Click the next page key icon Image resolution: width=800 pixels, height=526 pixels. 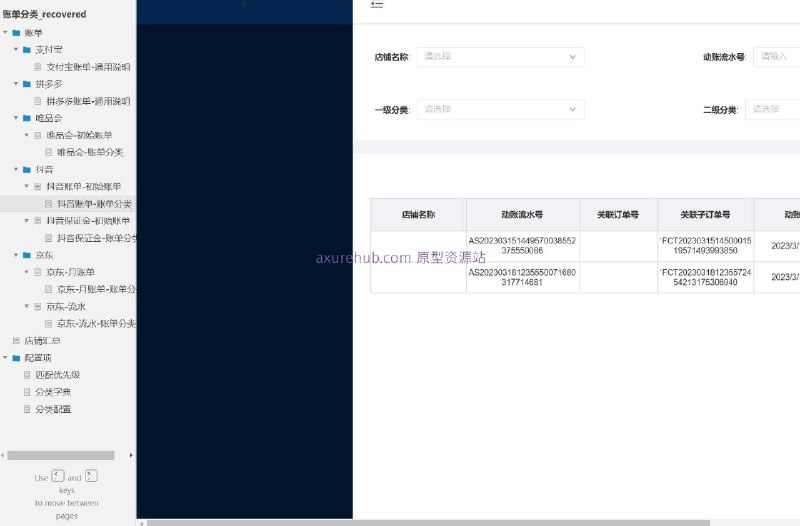[91, 476]
